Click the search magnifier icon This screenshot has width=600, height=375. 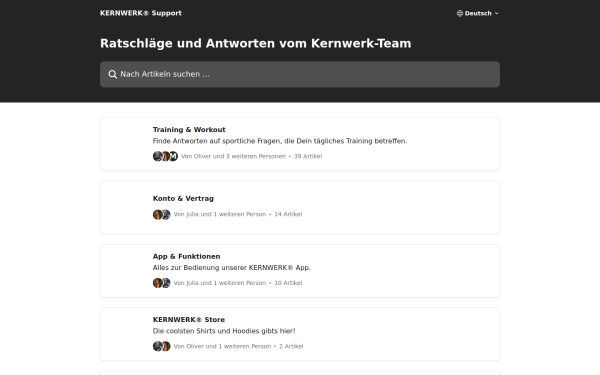click(112, 74)
